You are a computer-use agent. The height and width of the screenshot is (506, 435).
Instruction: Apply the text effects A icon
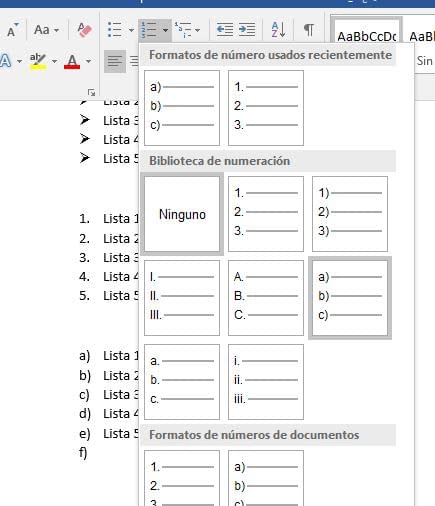tap(6, 61)
